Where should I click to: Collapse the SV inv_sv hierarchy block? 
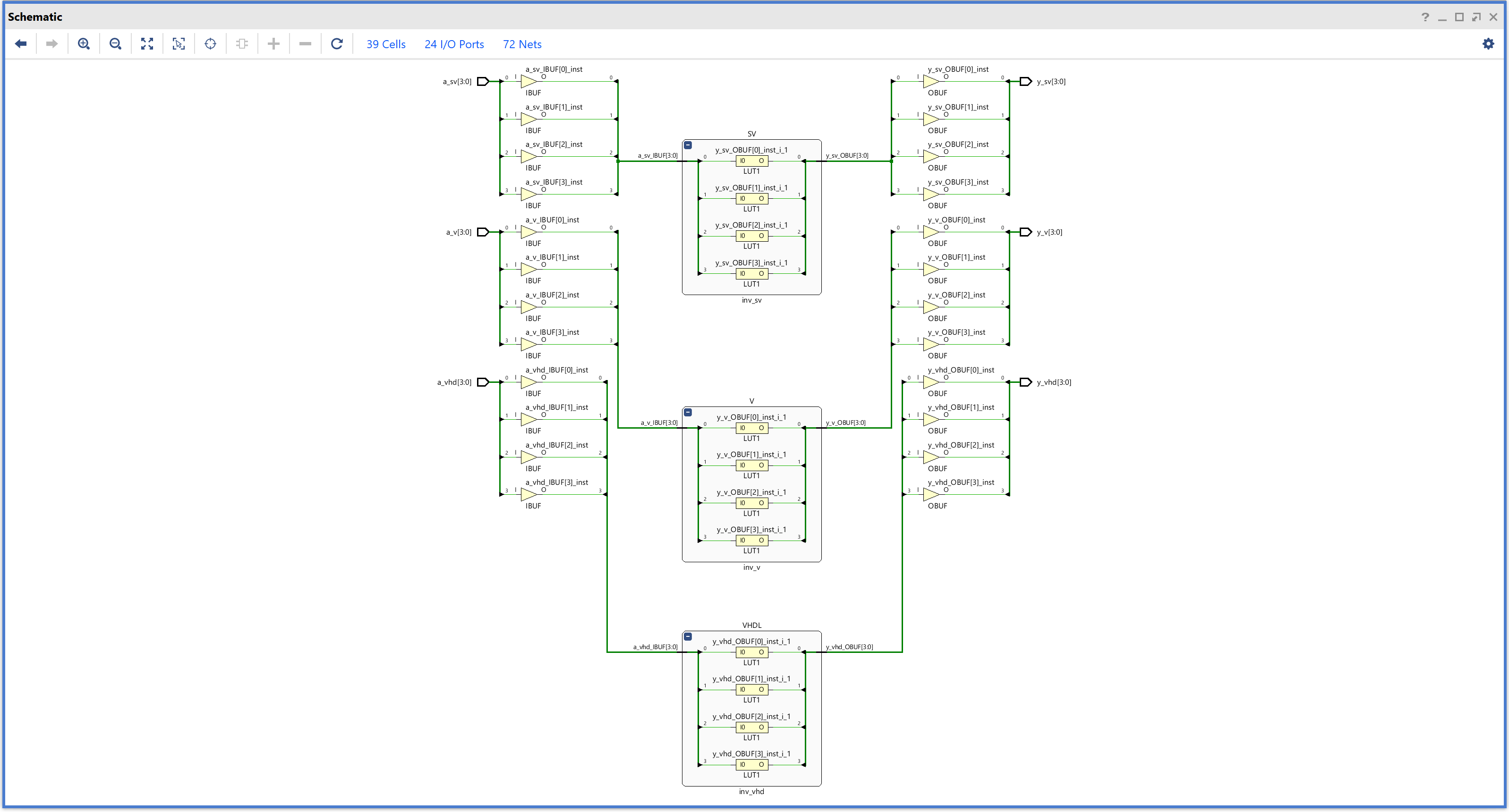[x=688, y=145]
